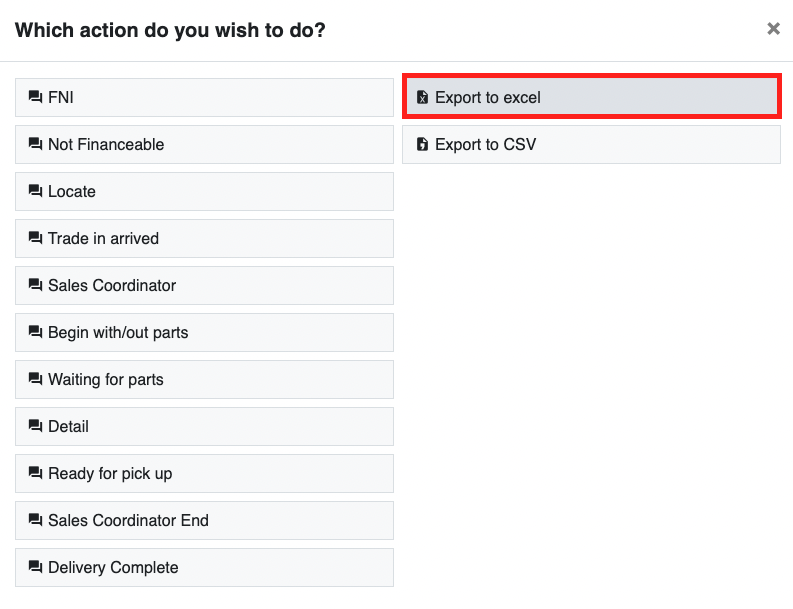793x609 pixels.
Task: Select the Export to excel action
Action: pyautogui.click(x=592, y=97)
